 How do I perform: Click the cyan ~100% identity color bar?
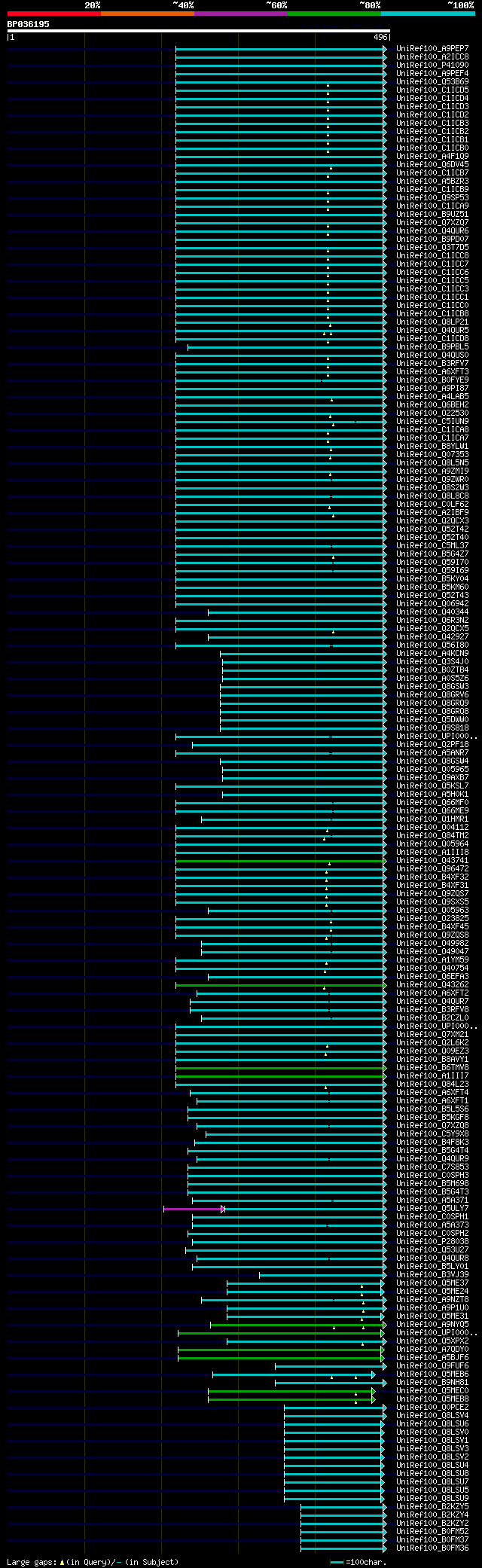(428, 14)
